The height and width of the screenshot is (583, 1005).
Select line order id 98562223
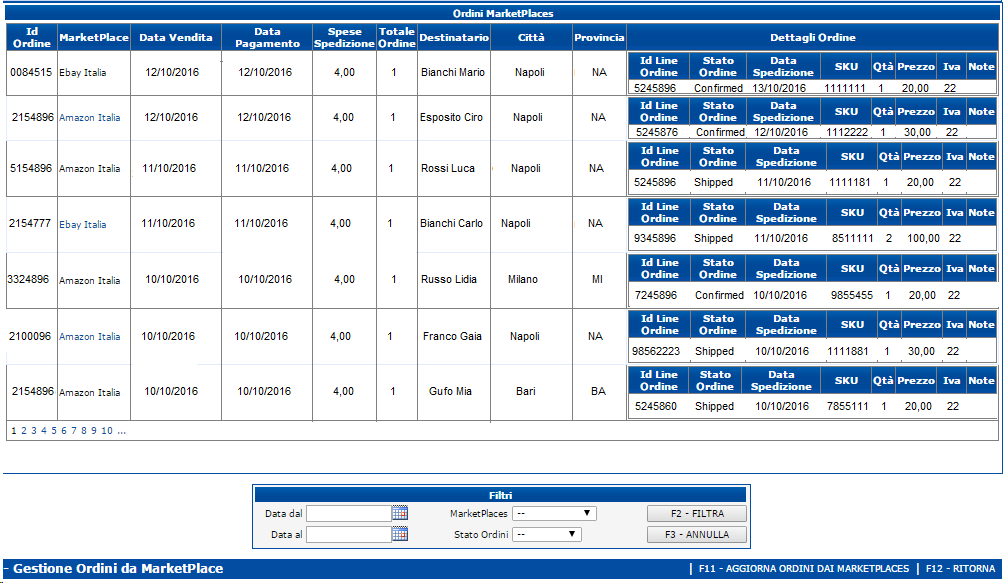(x=656, y=351)
